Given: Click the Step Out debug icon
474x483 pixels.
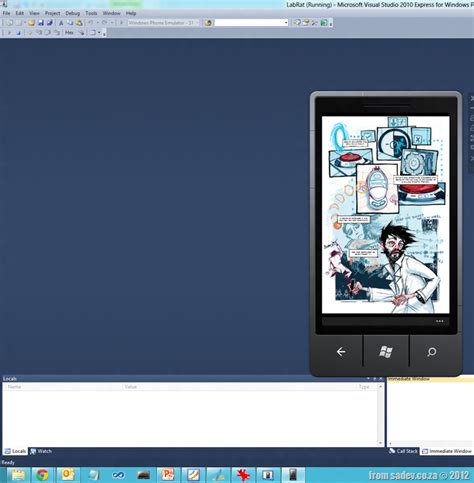Looking at the screenshot, I should (x=57, y=33).
